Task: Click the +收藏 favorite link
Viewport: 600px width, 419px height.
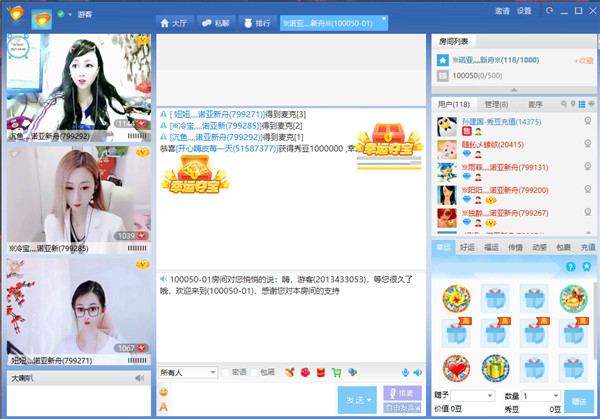Action: pos(582,60)
